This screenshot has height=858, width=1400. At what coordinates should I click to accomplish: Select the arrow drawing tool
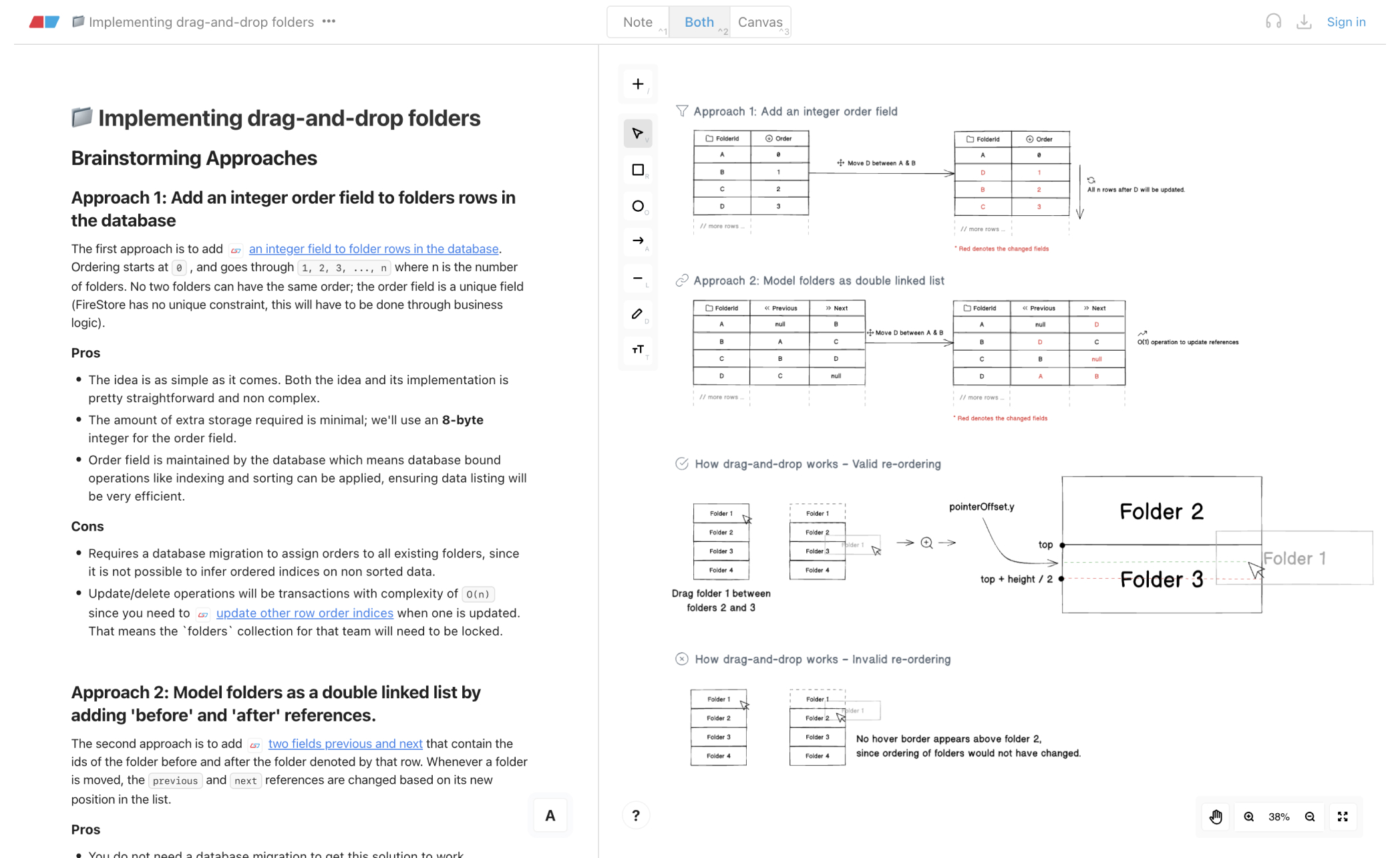(637, 241)
